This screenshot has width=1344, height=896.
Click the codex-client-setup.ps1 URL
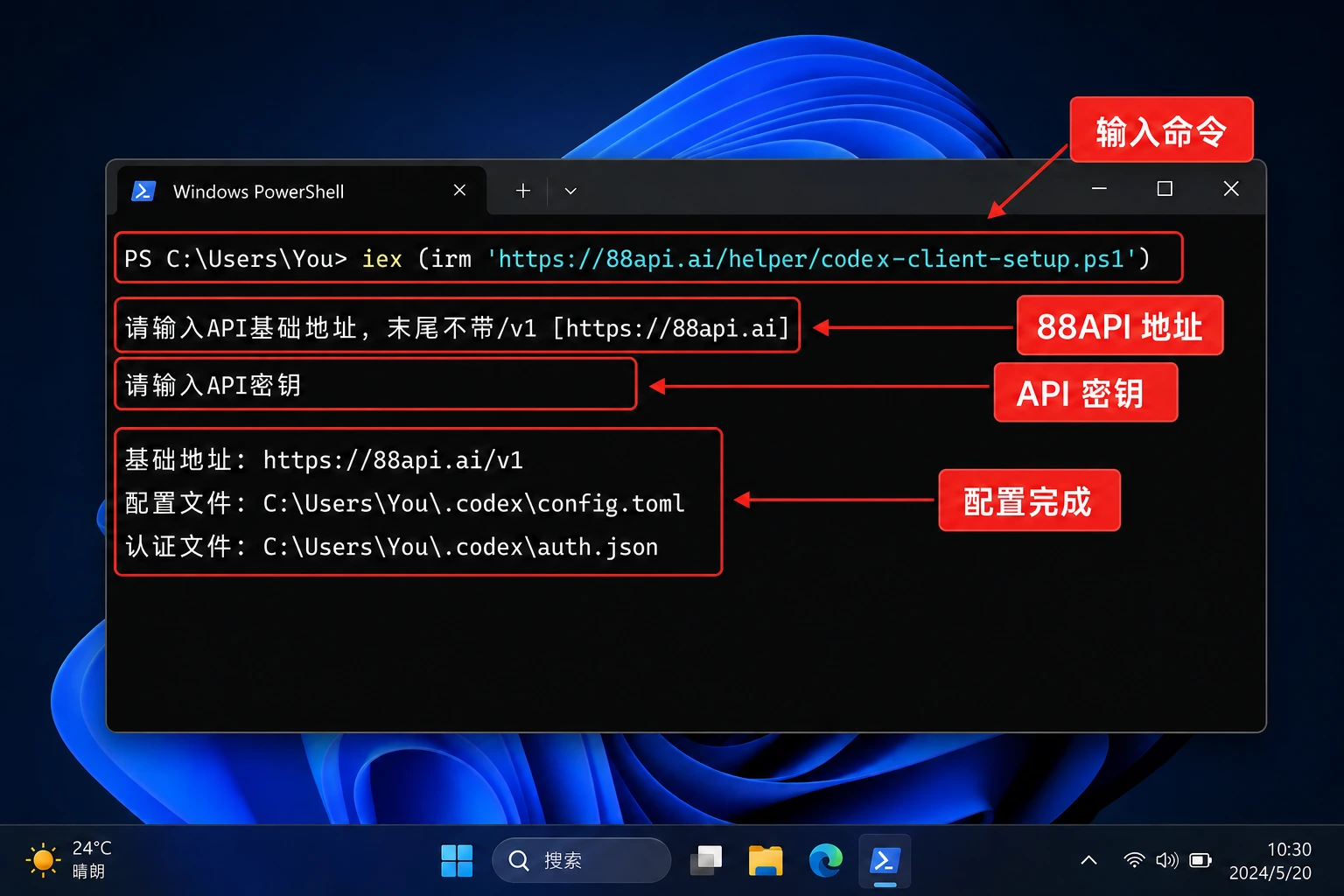pos(811,259)
